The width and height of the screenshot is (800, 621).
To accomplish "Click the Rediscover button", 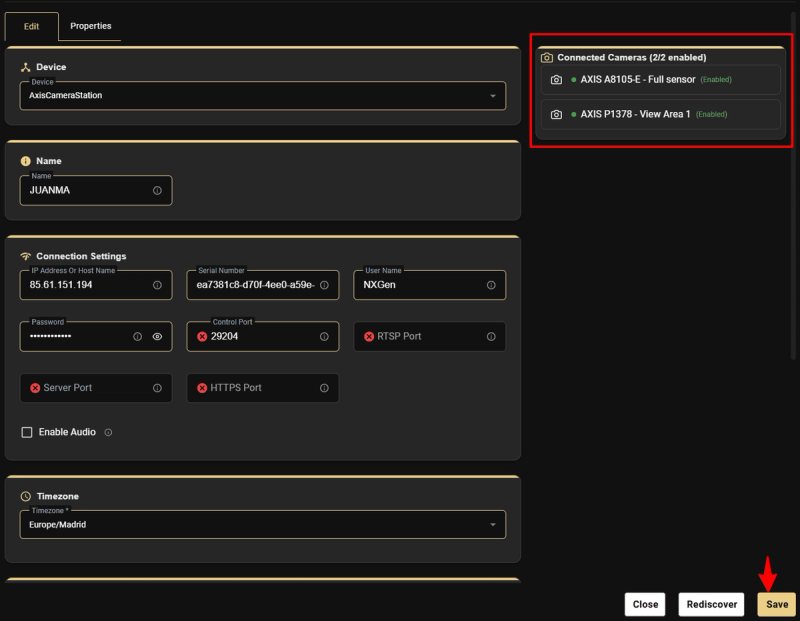I will (x=711, y=604).
